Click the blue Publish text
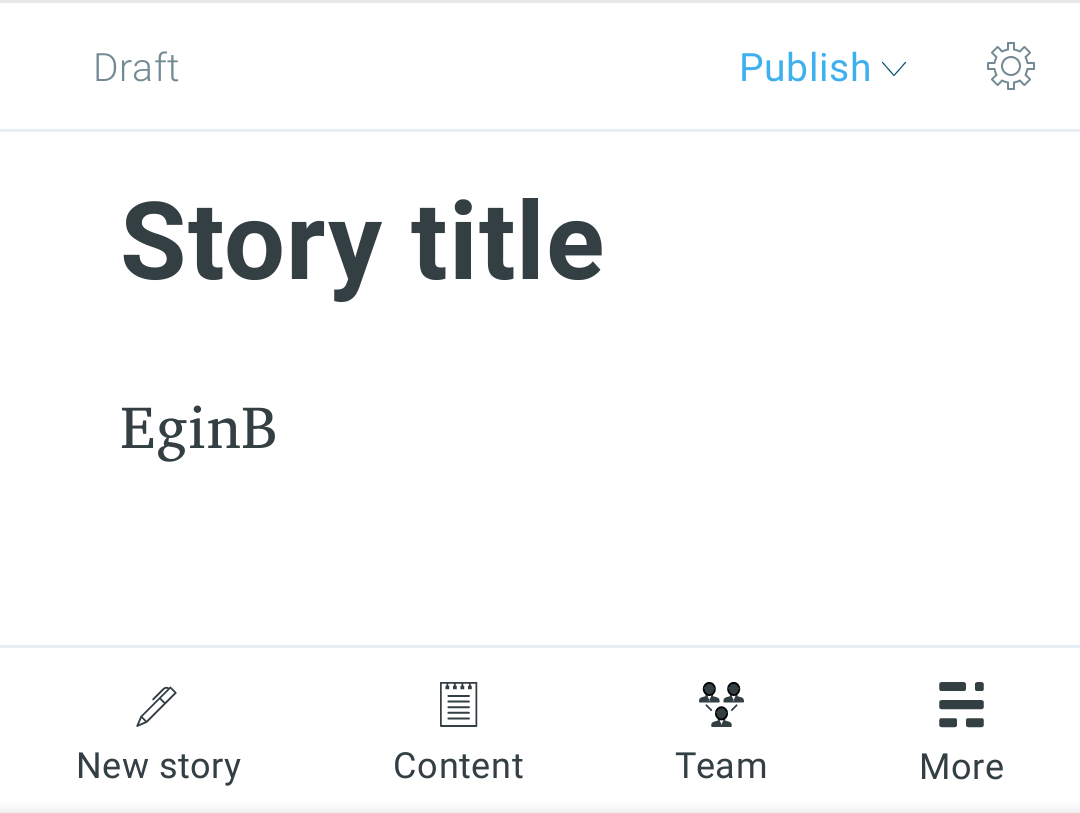The width and height of the screenshot is (1080, 813). click(805, 68)
